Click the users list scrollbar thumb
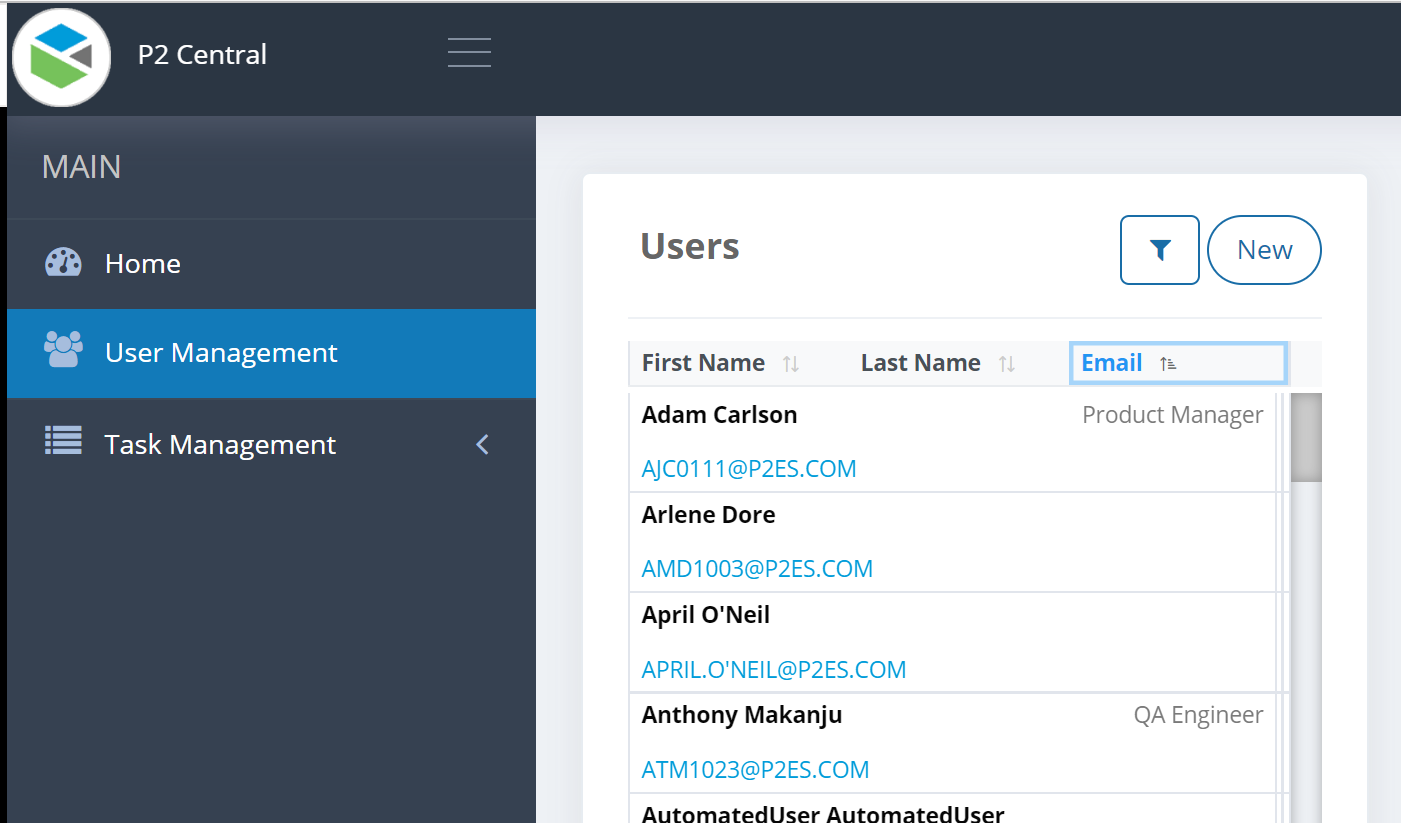This screenshot has width=1401, height=823. click(1306, 438)
